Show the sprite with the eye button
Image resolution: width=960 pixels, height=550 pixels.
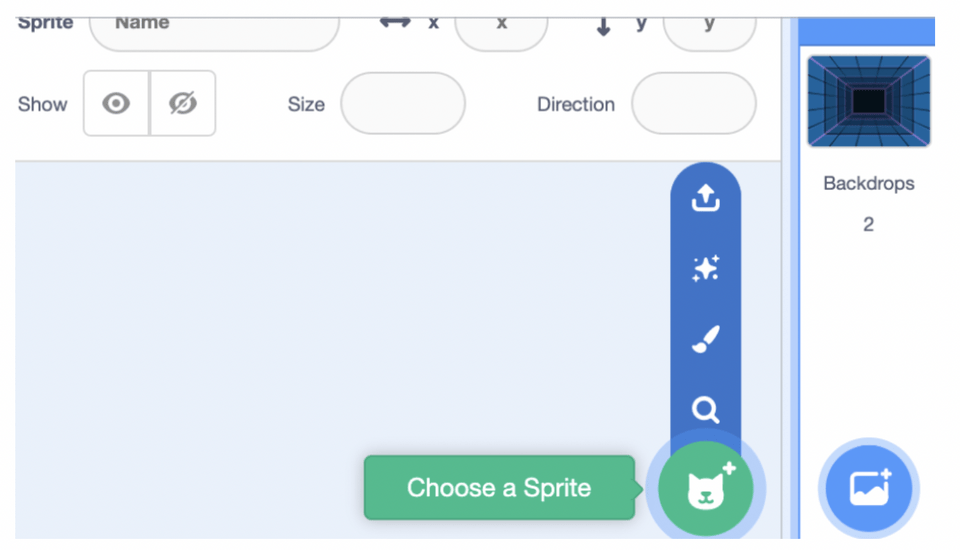[116, 103]
